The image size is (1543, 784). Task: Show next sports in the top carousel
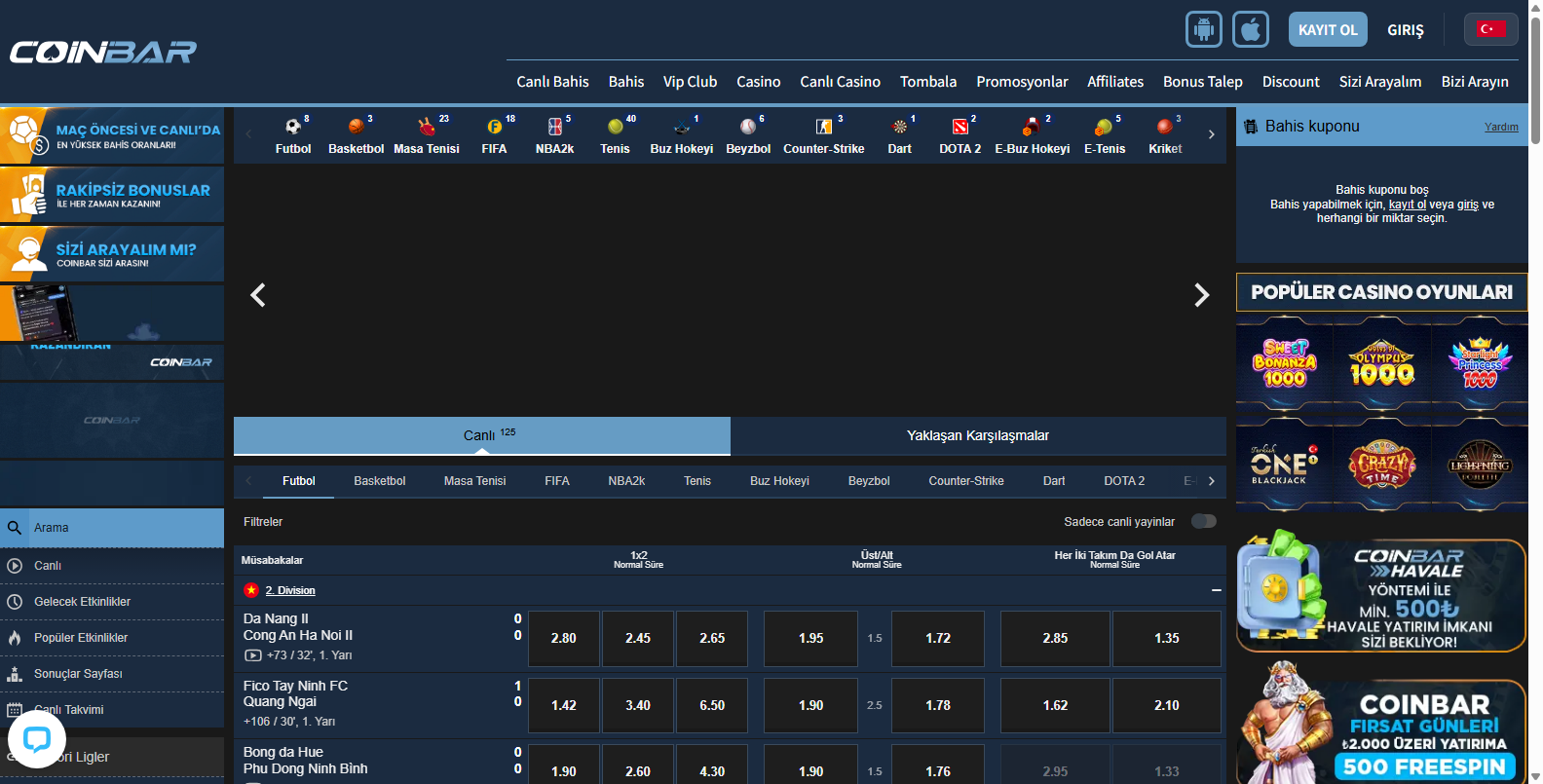click(1211, 134)
